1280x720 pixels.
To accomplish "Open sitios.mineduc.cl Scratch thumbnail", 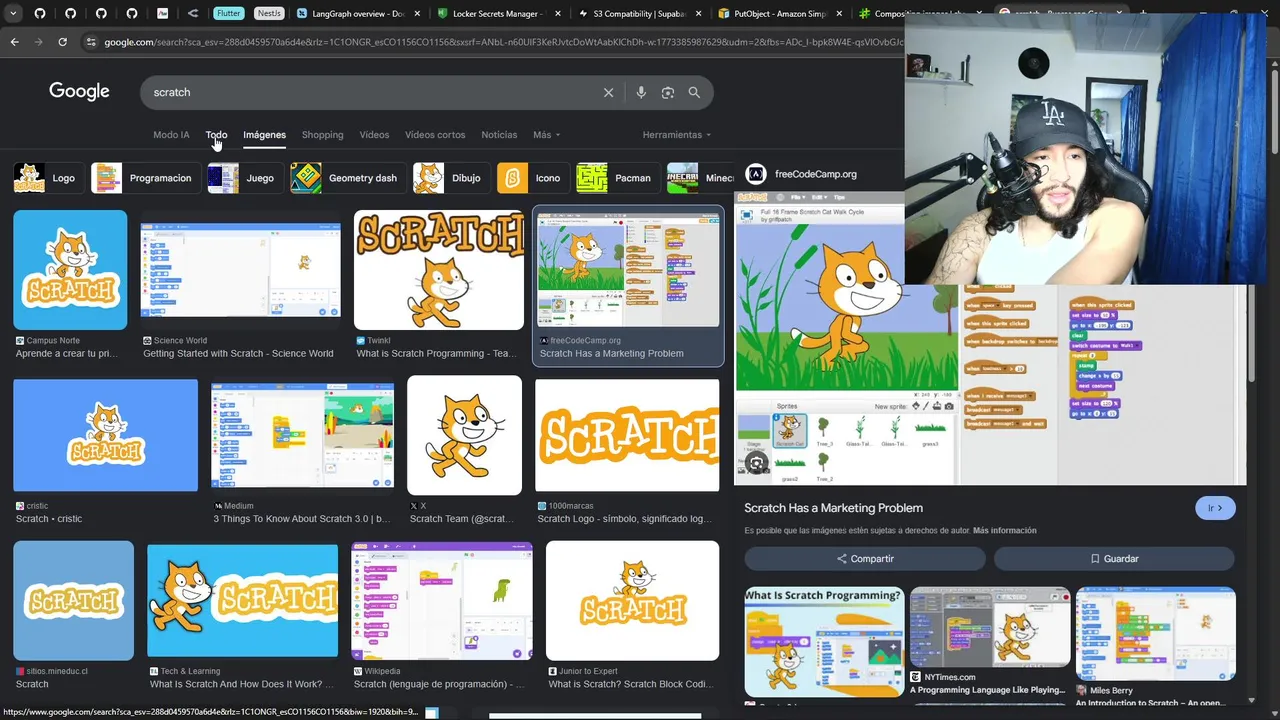I will coord(73,600).
